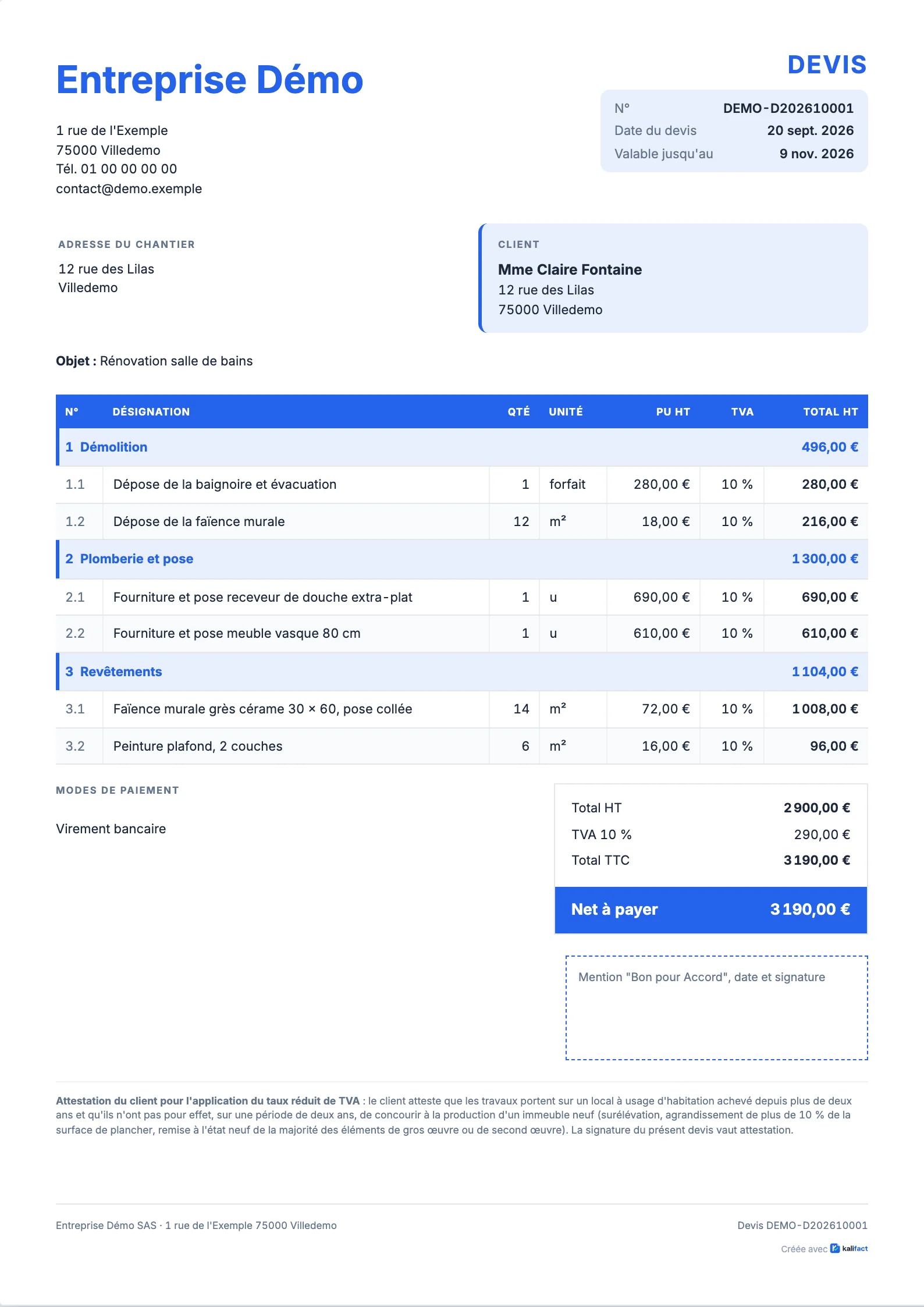Click row Peinture plafond, 2 couches
The width and height of the screenshot is (924, 1307).
pyautogui.click(x=462, y=746)
